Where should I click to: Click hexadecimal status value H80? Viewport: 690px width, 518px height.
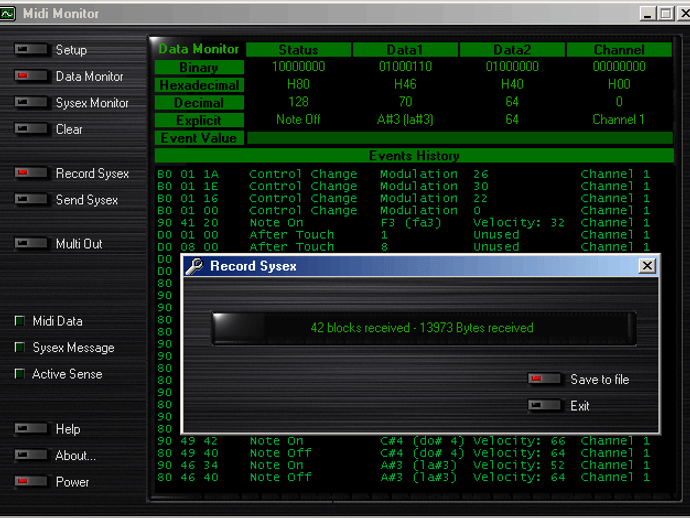pos(298,84)
